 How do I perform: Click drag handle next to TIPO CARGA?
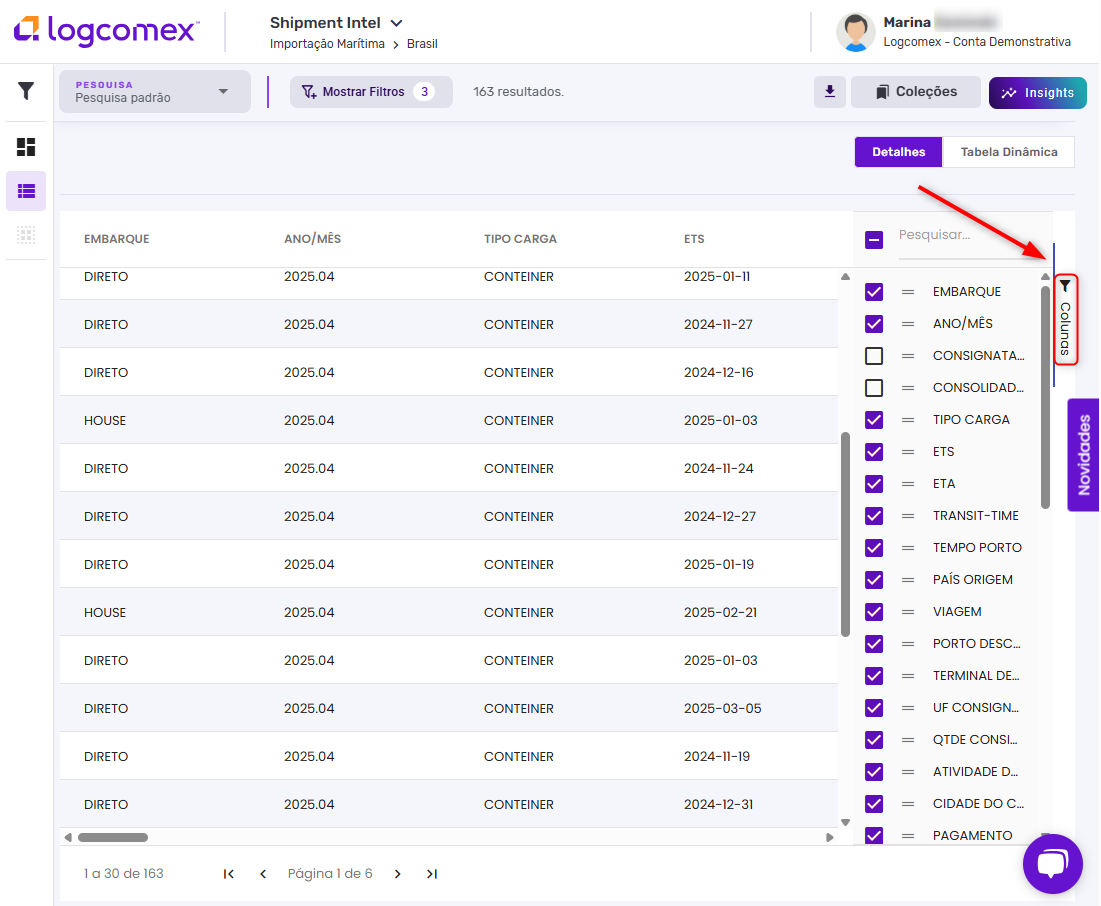(908, 420)
